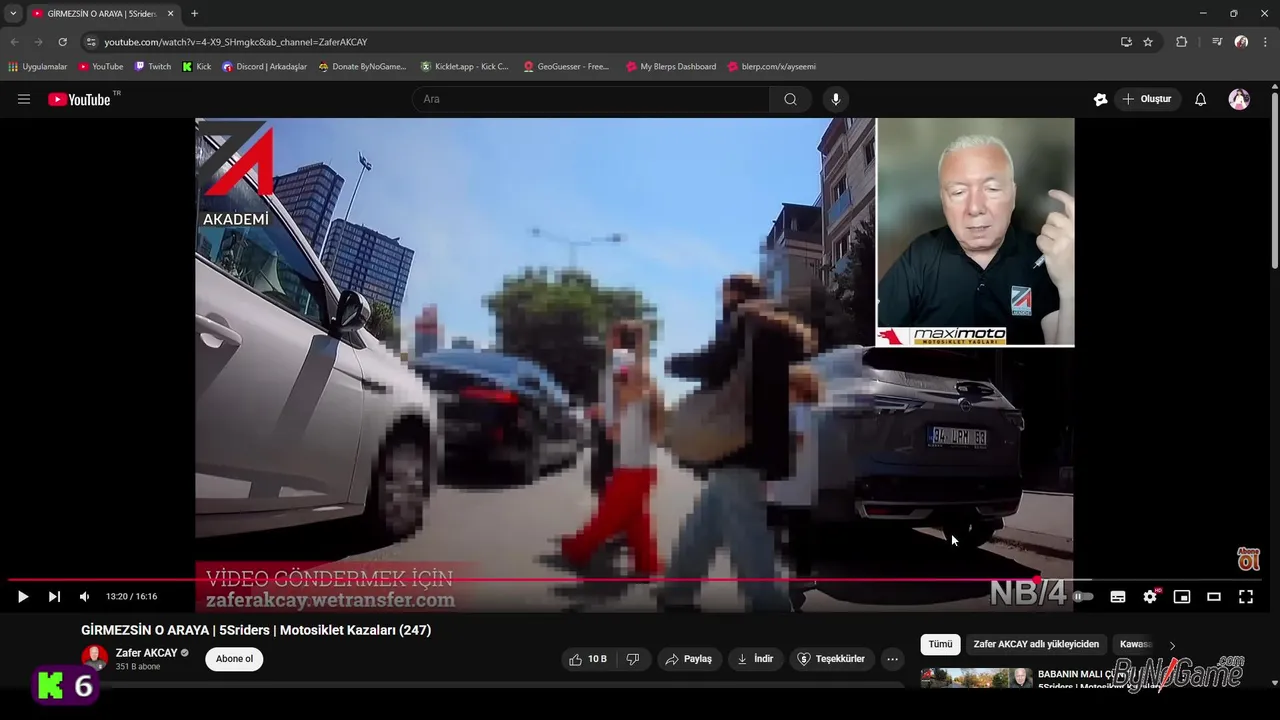The width and height of the screenshot is (1280, 720).
Task: Start voice search with microphone
Action: tap(836, 99)
